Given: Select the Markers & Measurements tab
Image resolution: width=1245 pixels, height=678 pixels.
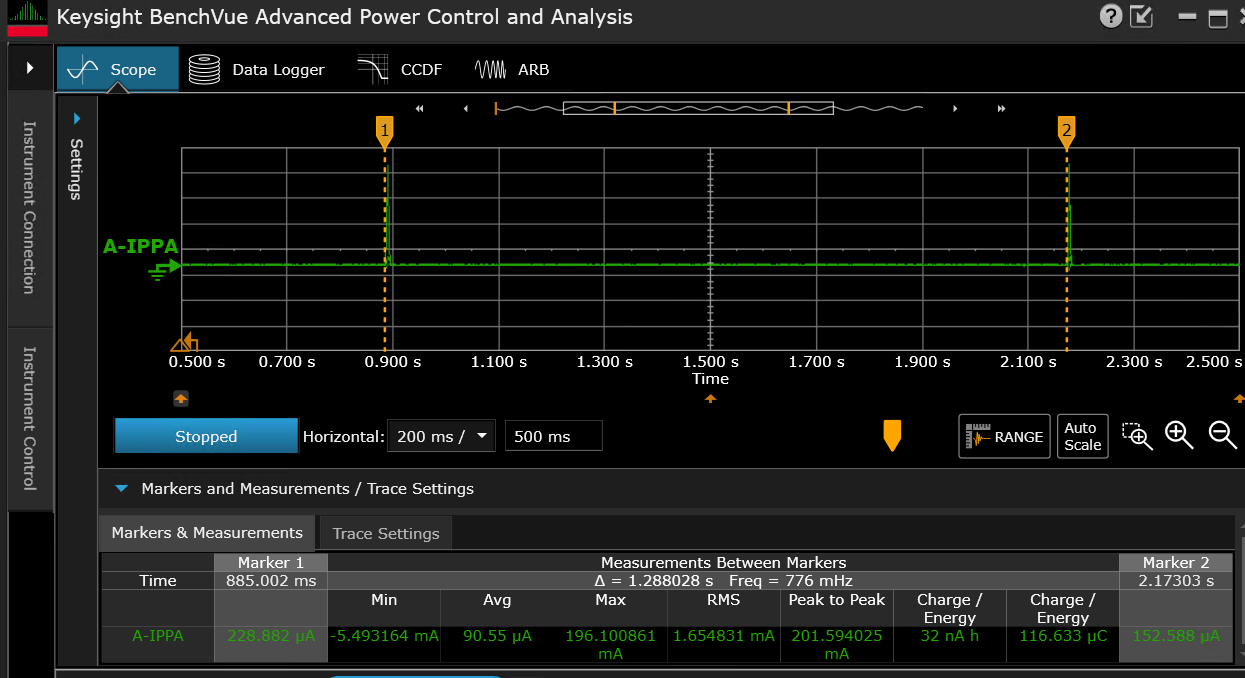Looking at the screenshot, I should coord(207,533).
